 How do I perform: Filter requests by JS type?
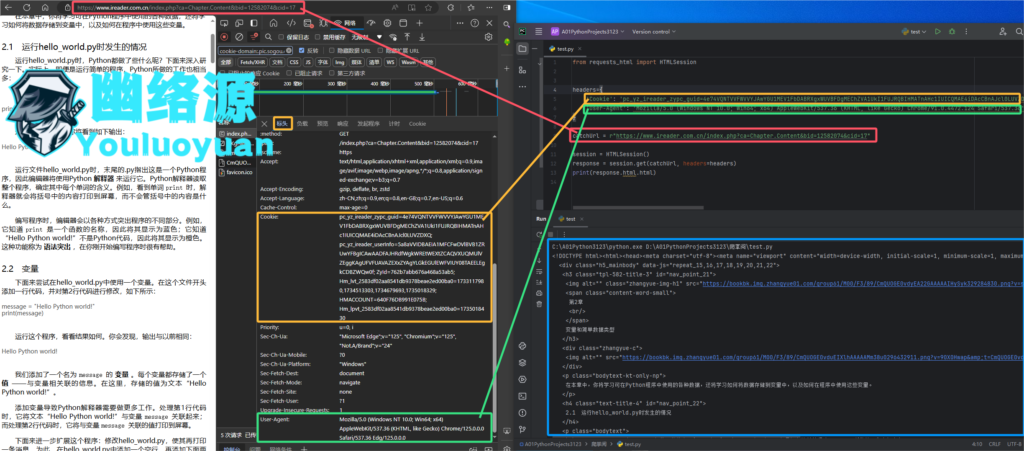308,63
